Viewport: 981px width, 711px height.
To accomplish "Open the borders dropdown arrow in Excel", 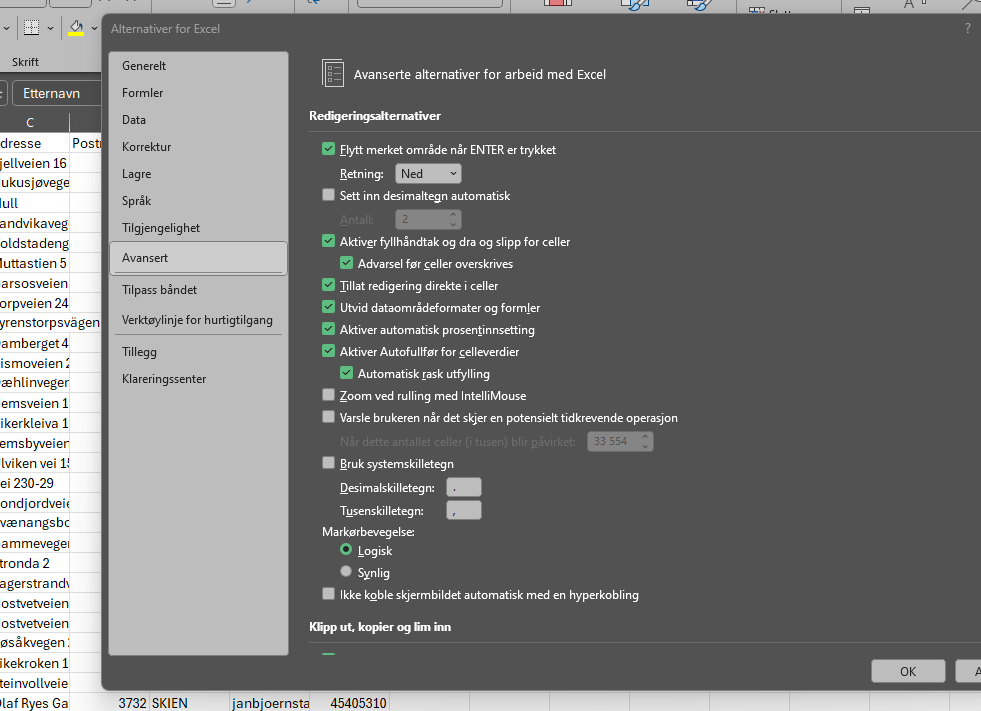I will [50, 28].
